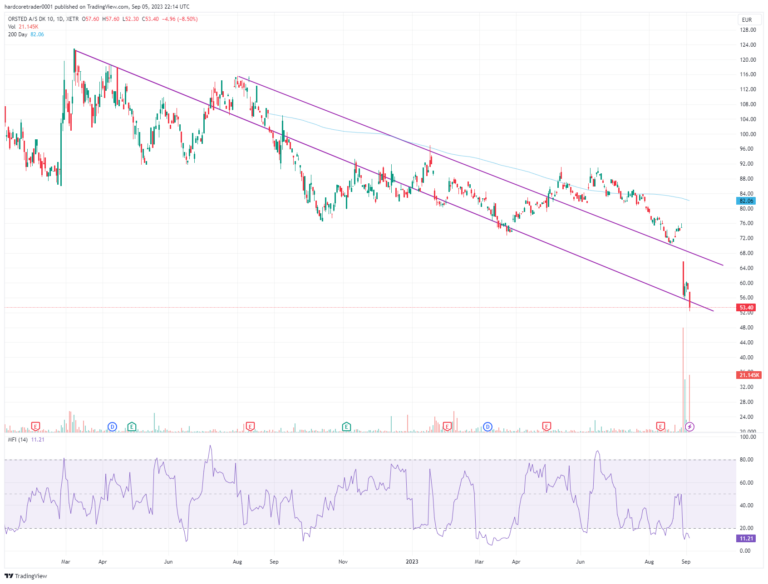Image resolution: width=768 pixels, height=584 pixels.
Task: Click the lightning bolt event icon
Action: 689,427
